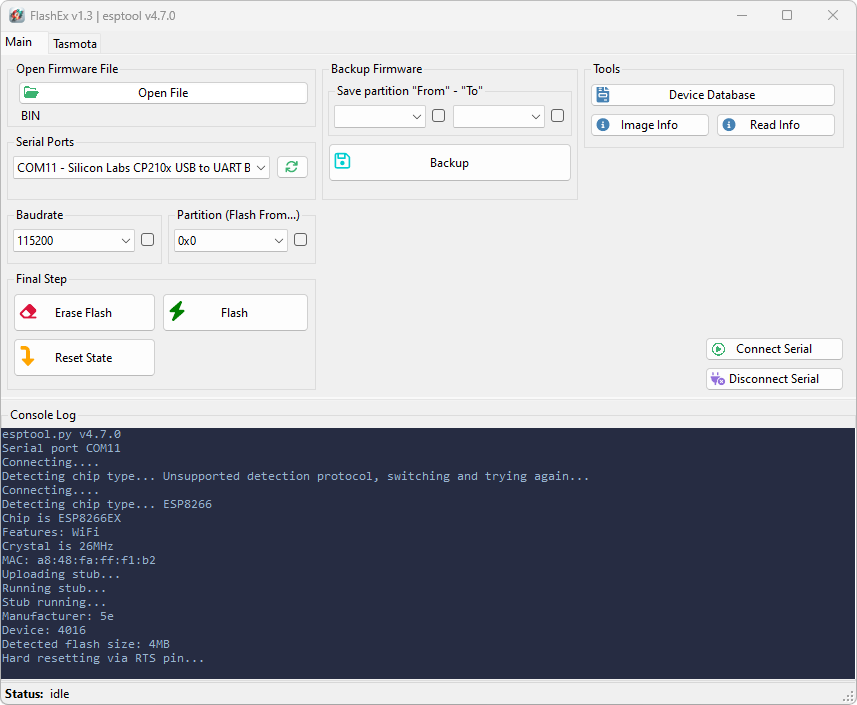Click the Device Database icon
The height and width of the screenshot is (705, 857).
(x=602, y=95)
